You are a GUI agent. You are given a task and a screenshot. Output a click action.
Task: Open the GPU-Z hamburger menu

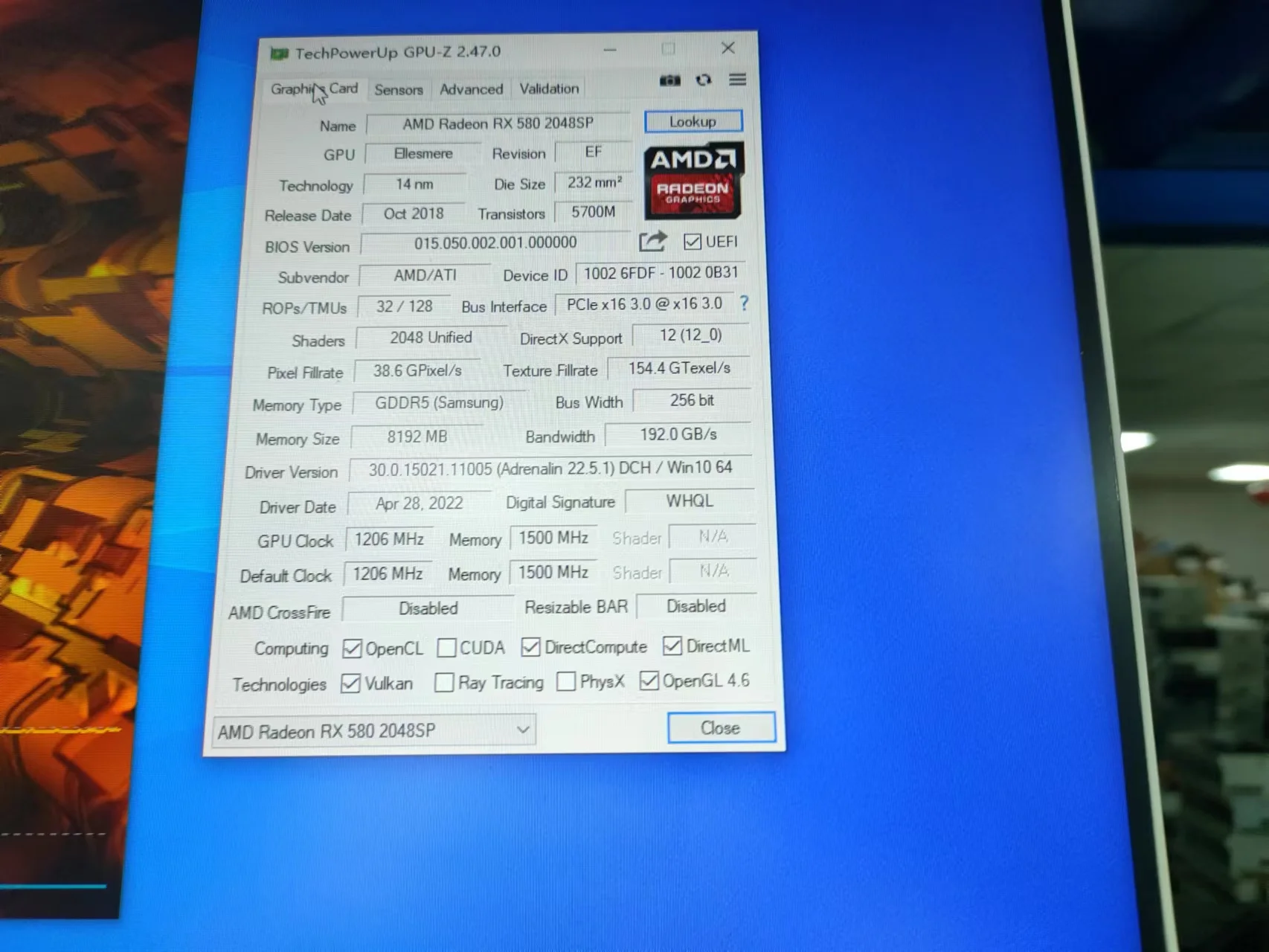tap(737, 79)
